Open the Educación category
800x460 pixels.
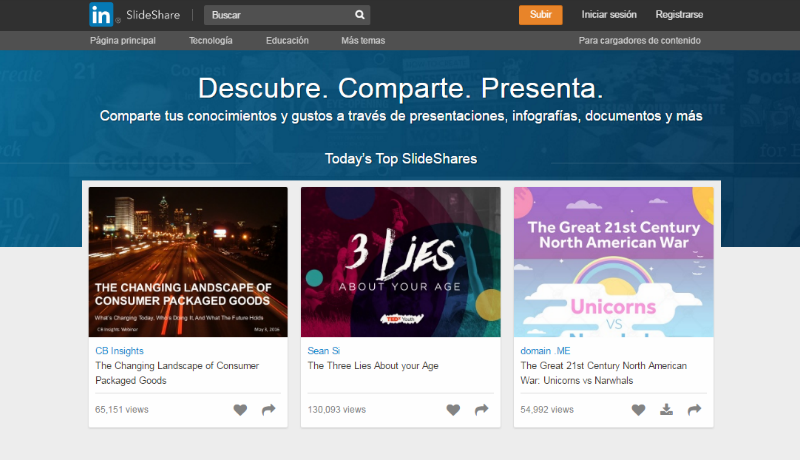point(287,41)
